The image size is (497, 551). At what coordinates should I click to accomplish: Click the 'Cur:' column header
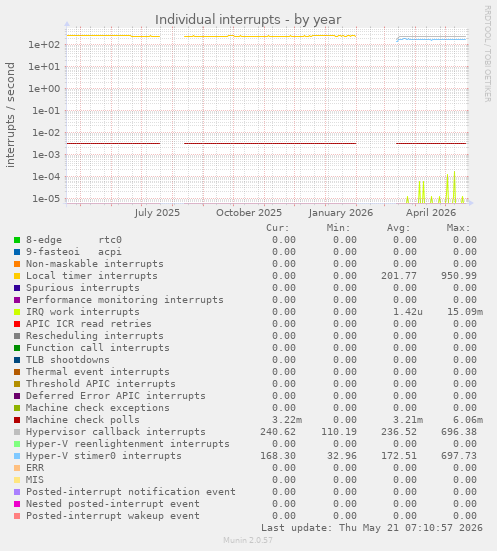click(x=278, y=228)
